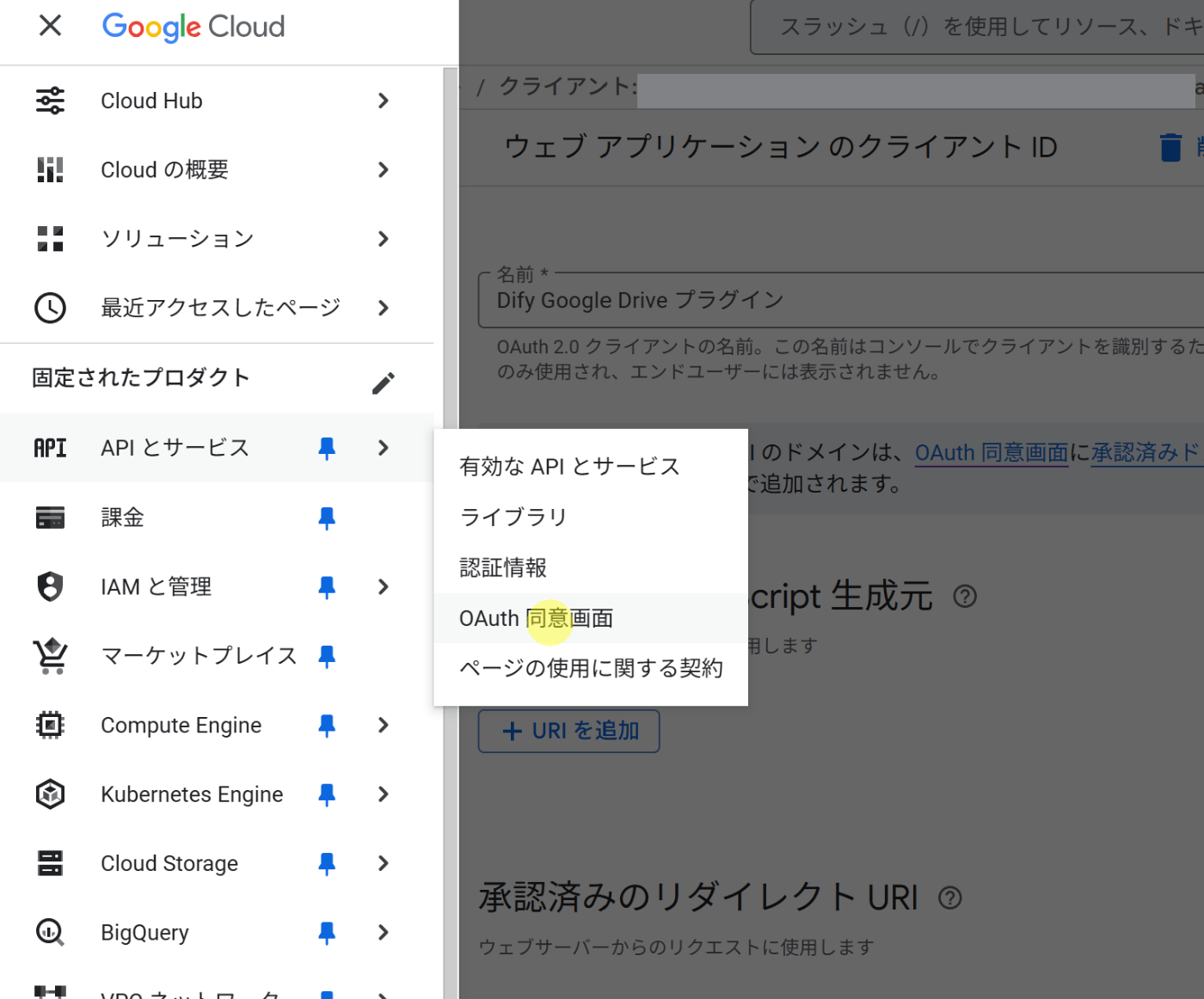Click the clock icon for 最近アクセスしたページ

(x=50, y=308)
